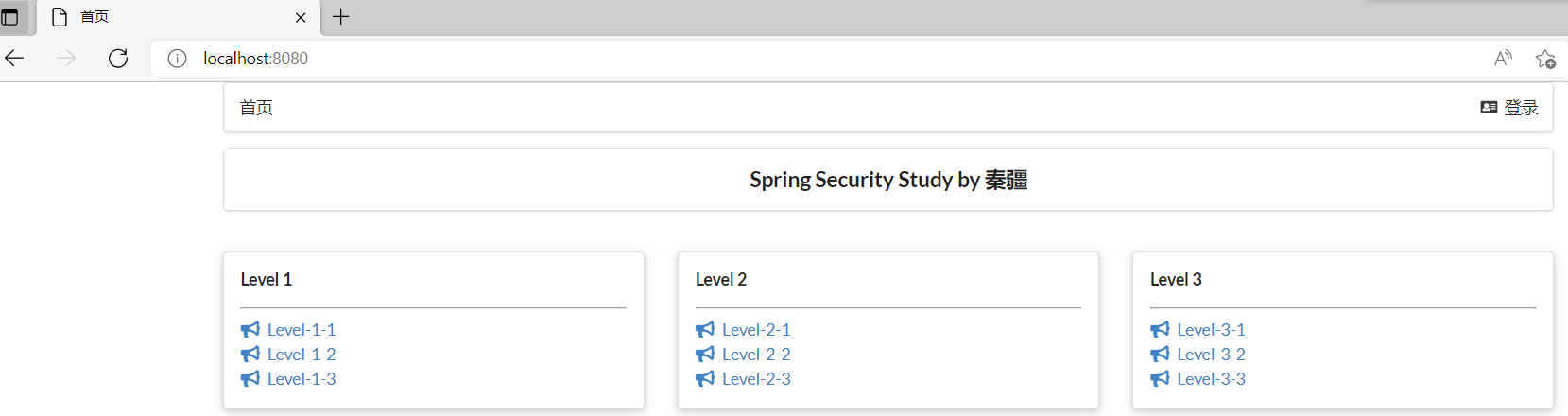Open the Level-1-1 link
The width and height of the screenshot is (1568, 416).
[x=301, y=330]
